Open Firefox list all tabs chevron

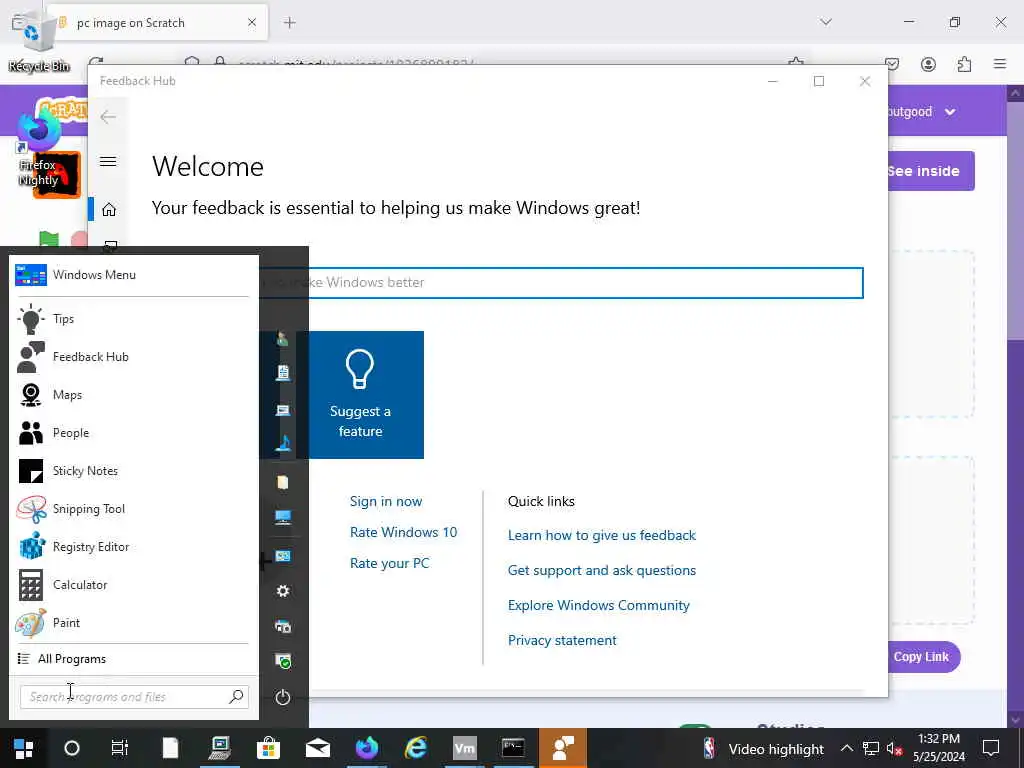pos(826,22)
